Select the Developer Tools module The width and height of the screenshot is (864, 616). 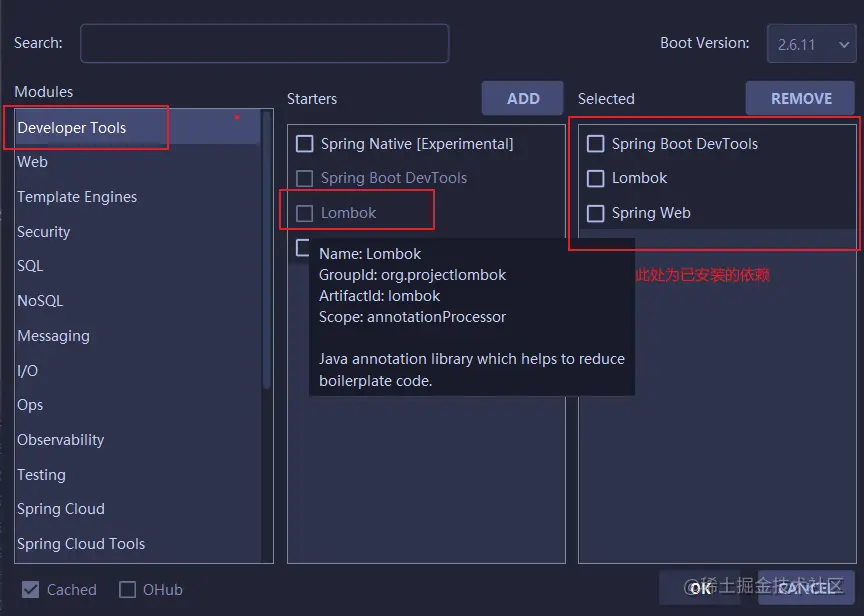point(138,127)
